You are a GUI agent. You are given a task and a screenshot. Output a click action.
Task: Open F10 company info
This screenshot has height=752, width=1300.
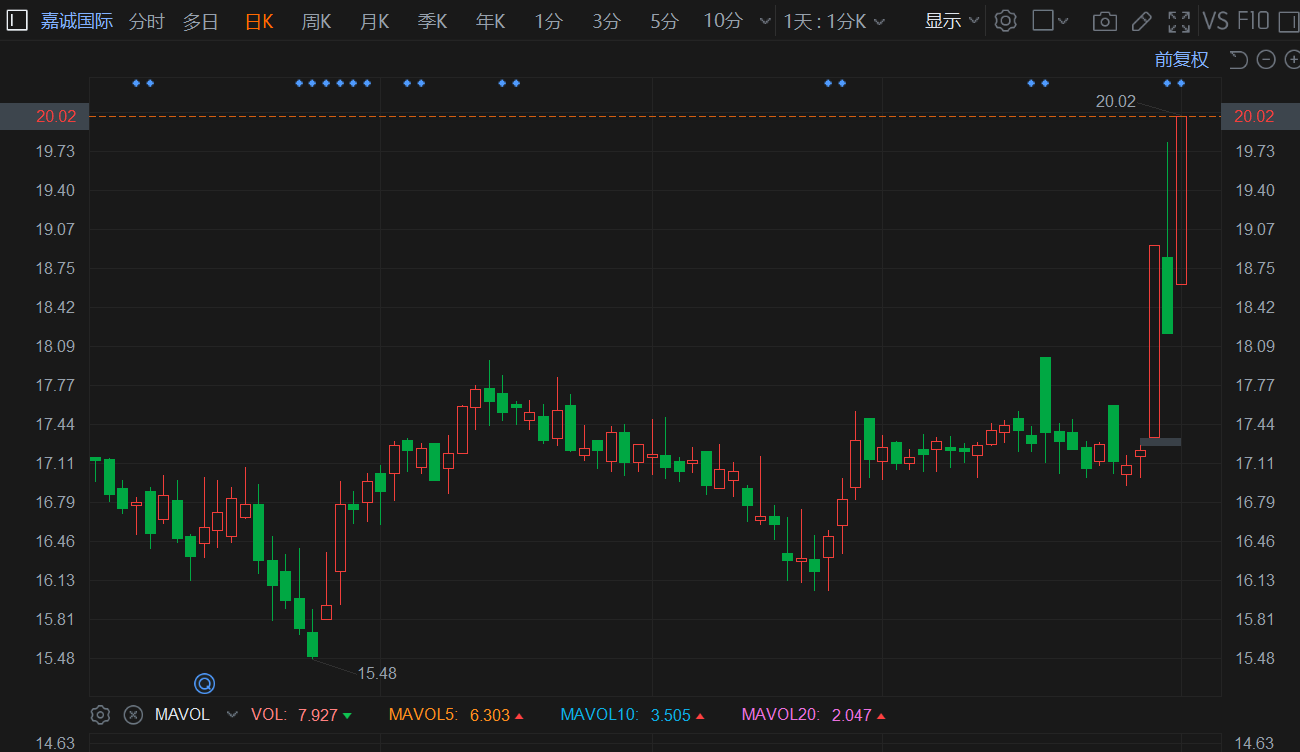[x=1253, y=21]
